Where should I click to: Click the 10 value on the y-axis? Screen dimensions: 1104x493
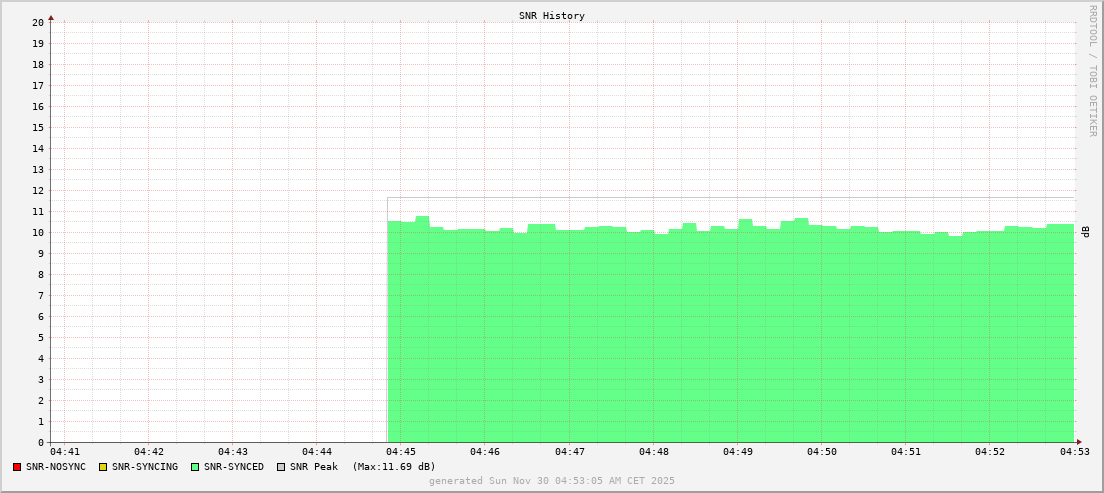point(38,232)
